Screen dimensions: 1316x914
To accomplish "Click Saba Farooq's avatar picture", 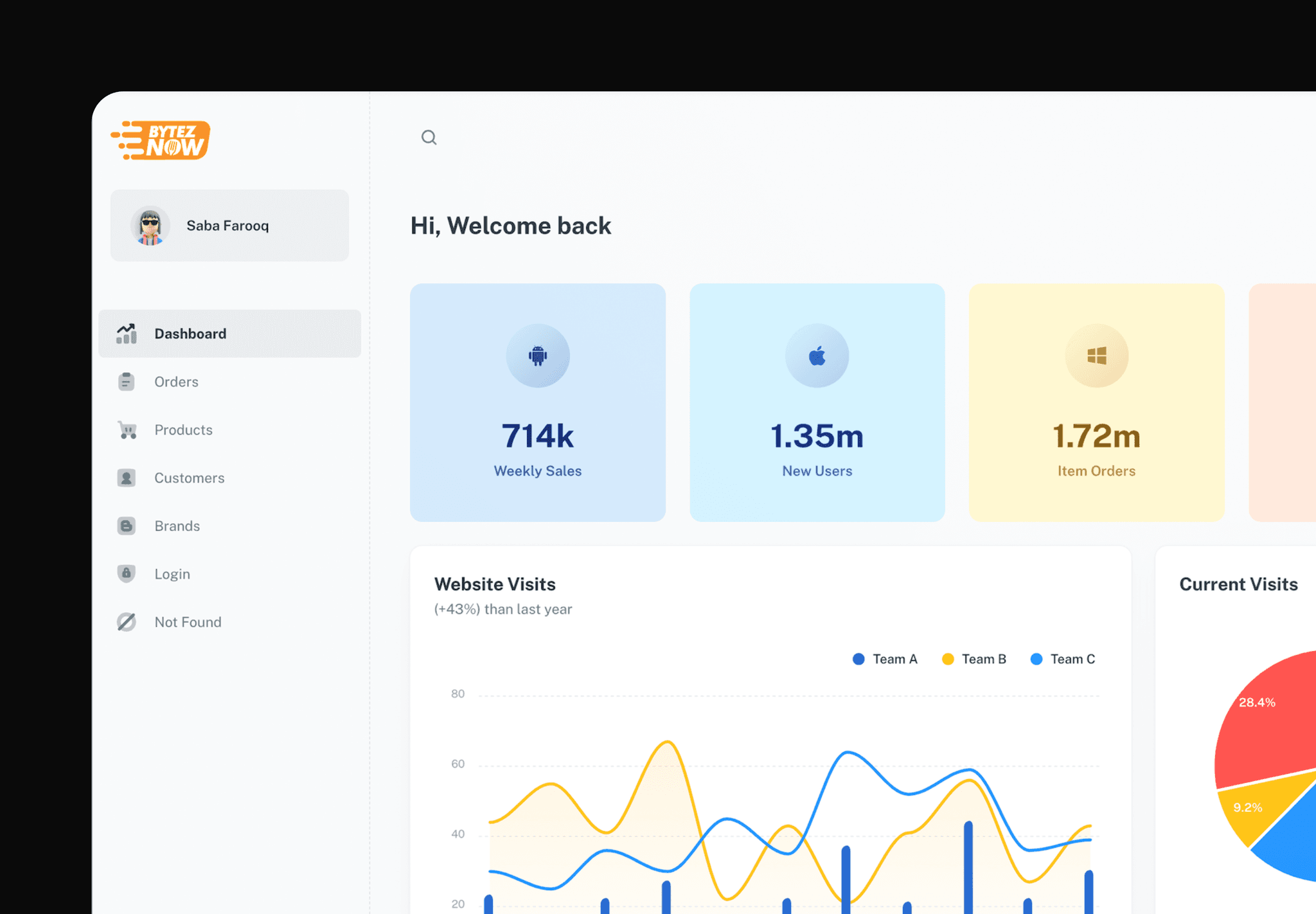I will click(x=150, y=226).
